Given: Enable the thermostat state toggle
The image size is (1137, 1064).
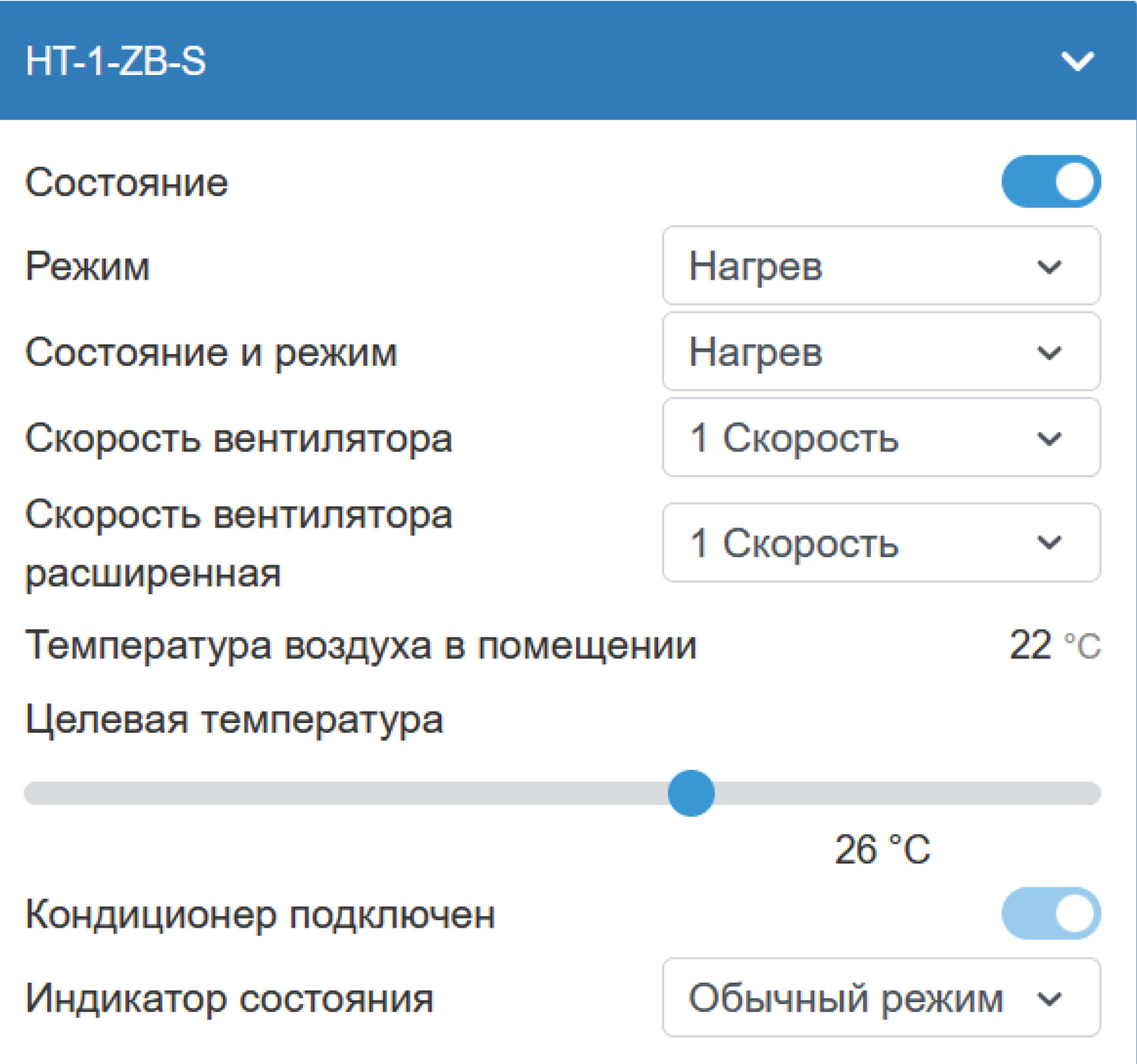Looking at the screenshot, I should pos(1050,181).
